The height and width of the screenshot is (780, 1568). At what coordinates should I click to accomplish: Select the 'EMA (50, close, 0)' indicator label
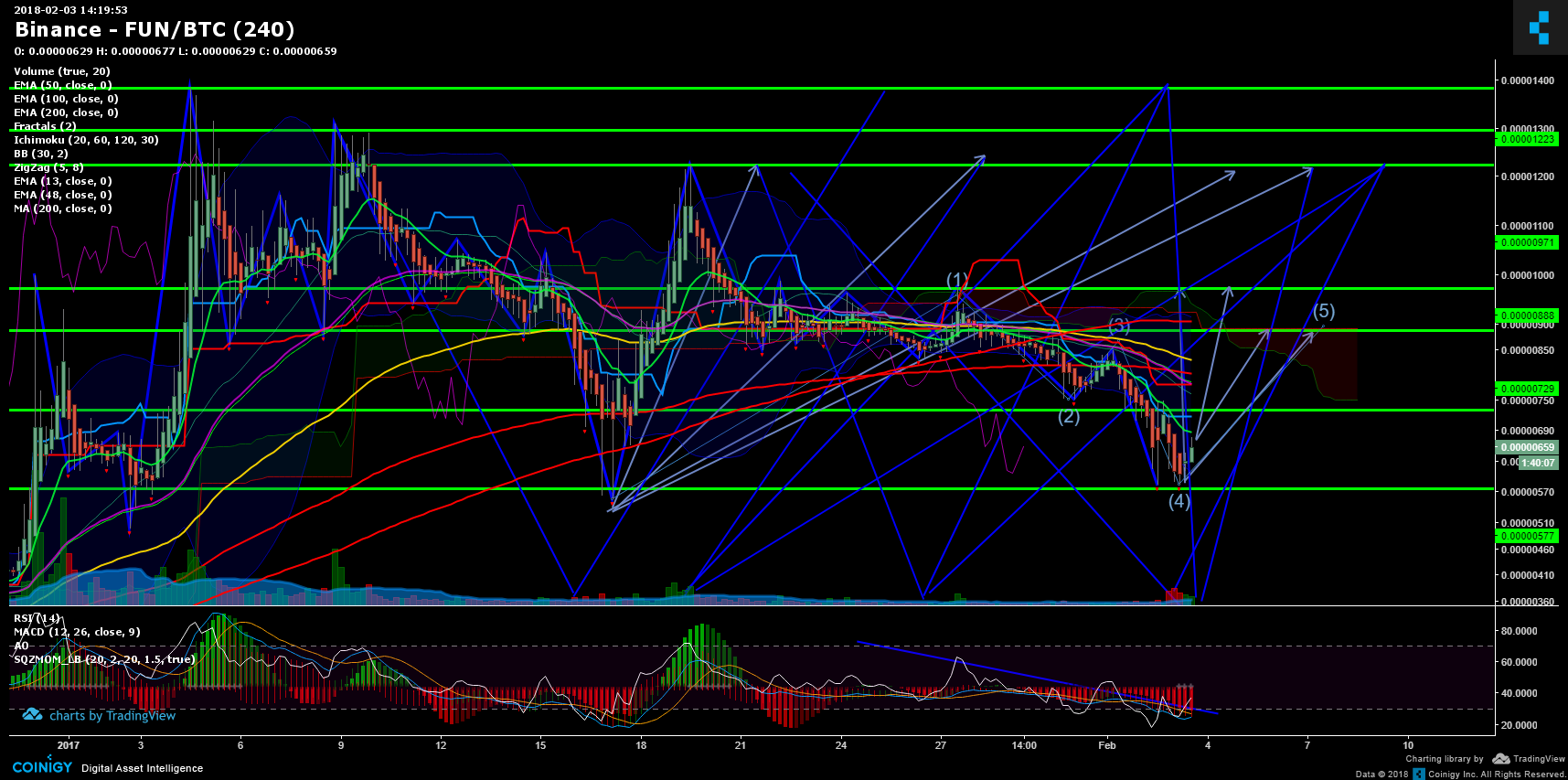[x=63, y=85]
